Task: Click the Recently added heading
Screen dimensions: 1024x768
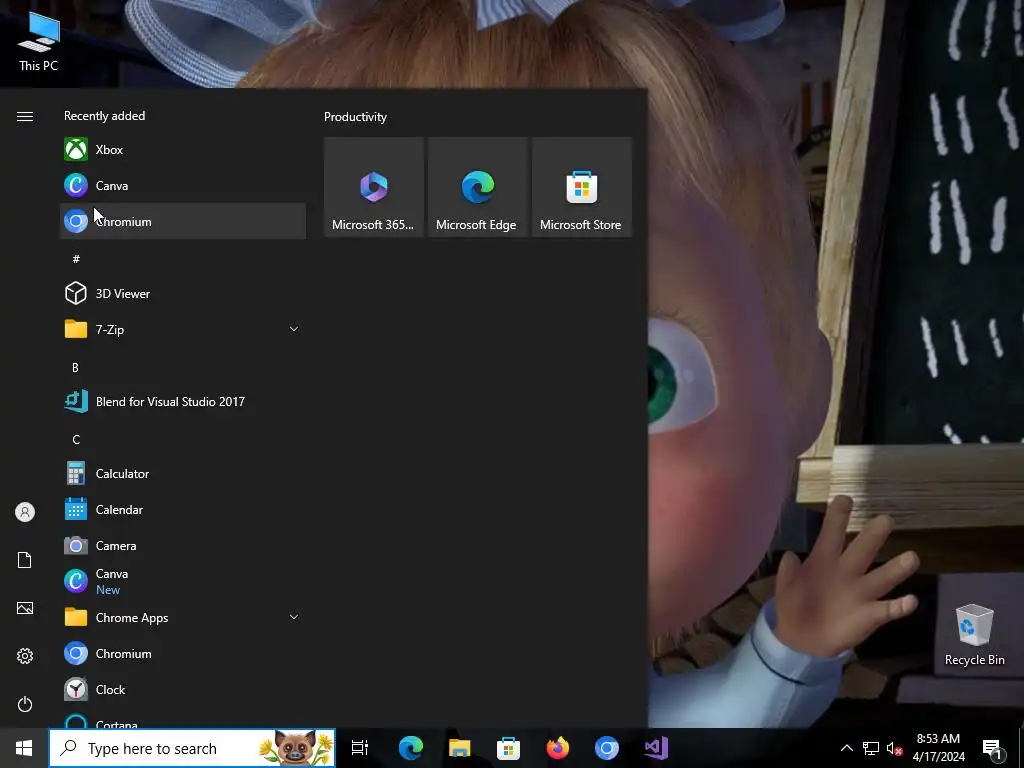Action: coord(104,116)
